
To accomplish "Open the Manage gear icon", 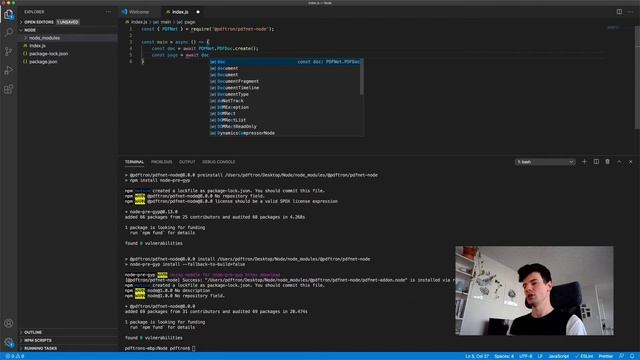I will coord(9,342).
